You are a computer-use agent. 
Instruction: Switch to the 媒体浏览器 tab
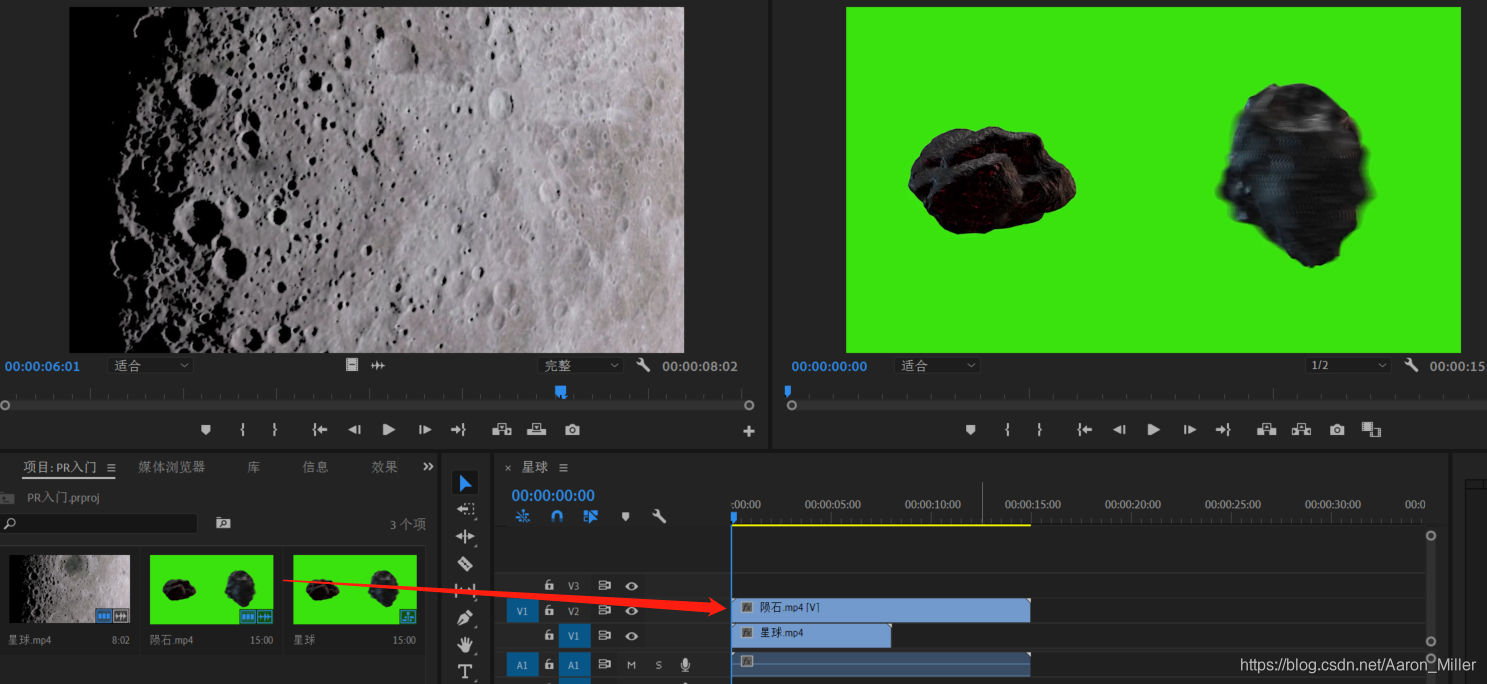coord(171,467)
